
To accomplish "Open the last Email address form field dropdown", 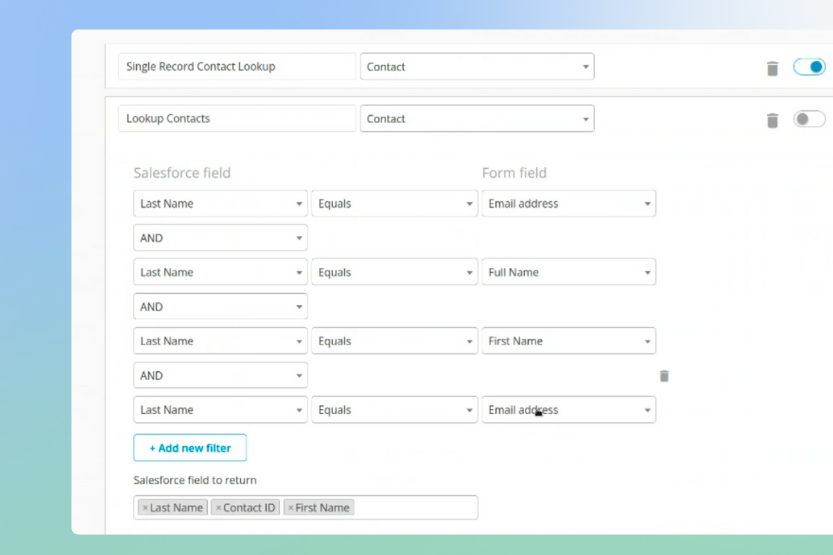I will 568,410.
